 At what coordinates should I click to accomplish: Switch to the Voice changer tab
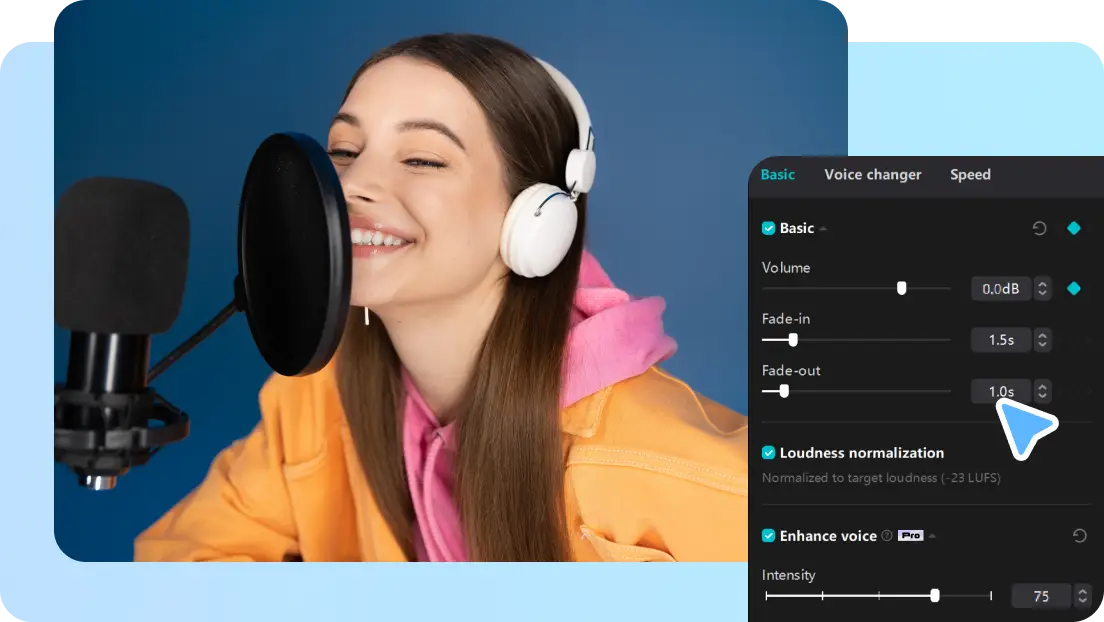click(872, 174)
